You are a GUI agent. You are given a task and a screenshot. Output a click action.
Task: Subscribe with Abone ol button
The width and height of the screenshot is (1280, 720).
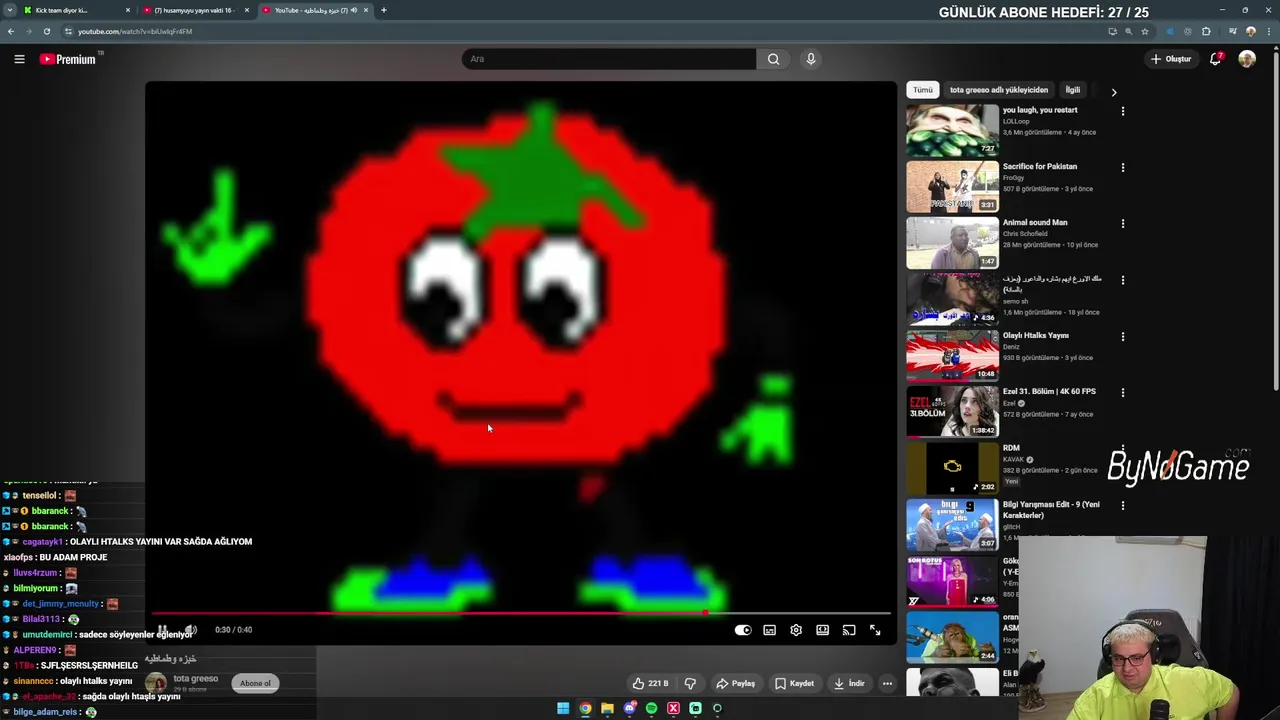click(255, 683)
